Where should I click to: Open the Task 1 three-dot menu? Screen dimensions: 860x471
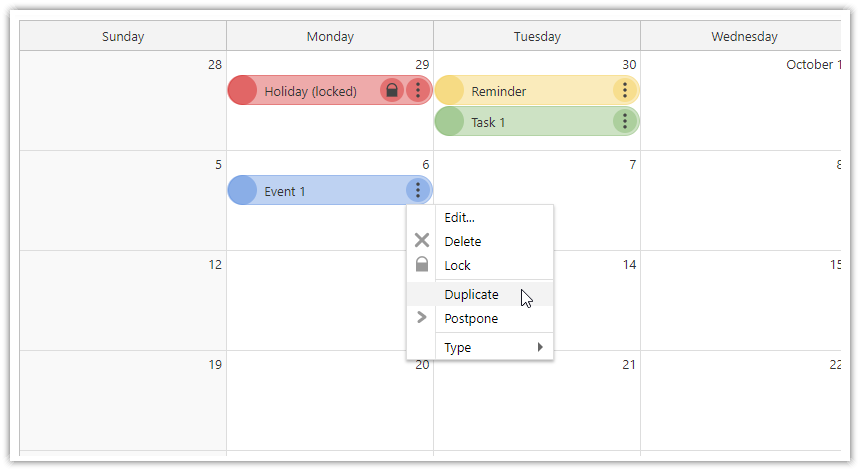625,122
